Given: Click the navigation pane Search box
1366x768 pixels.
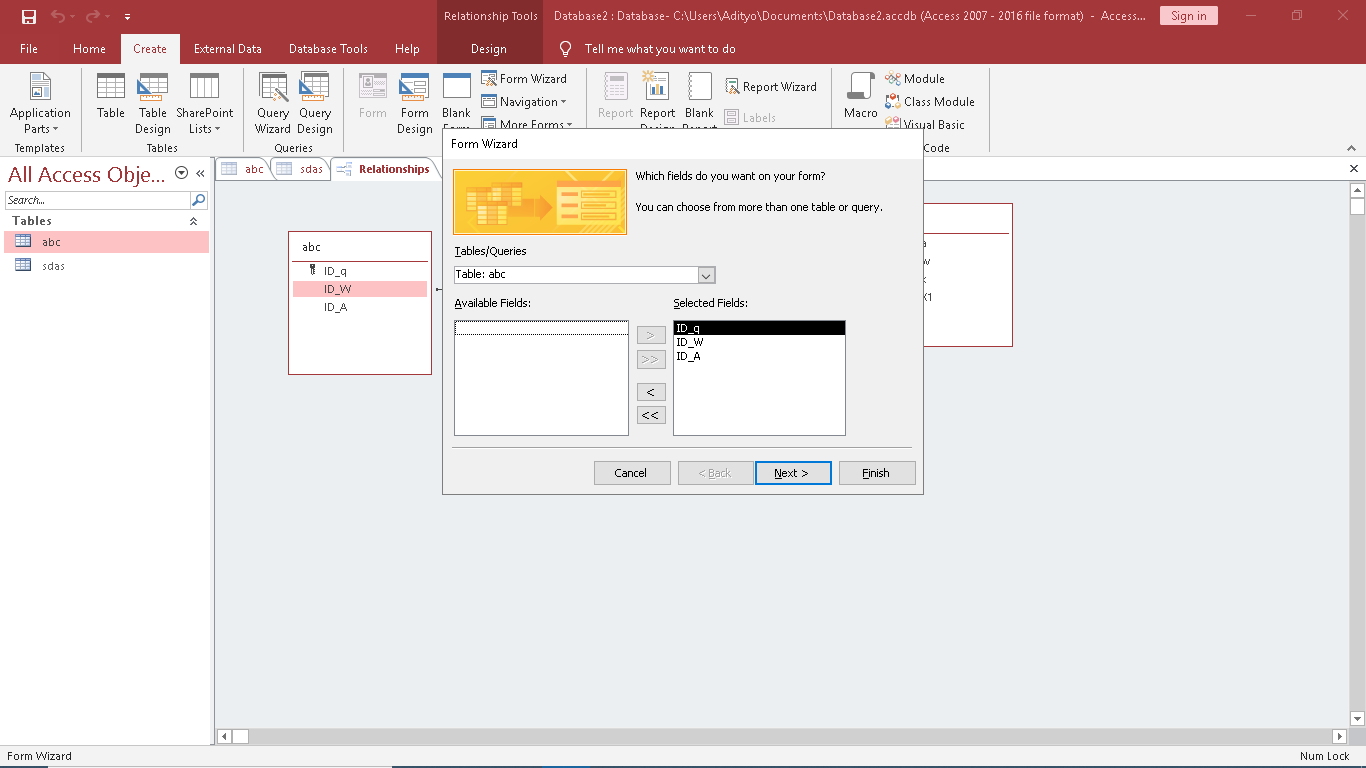Looking at the screenshot, I should tap(97, 200).
